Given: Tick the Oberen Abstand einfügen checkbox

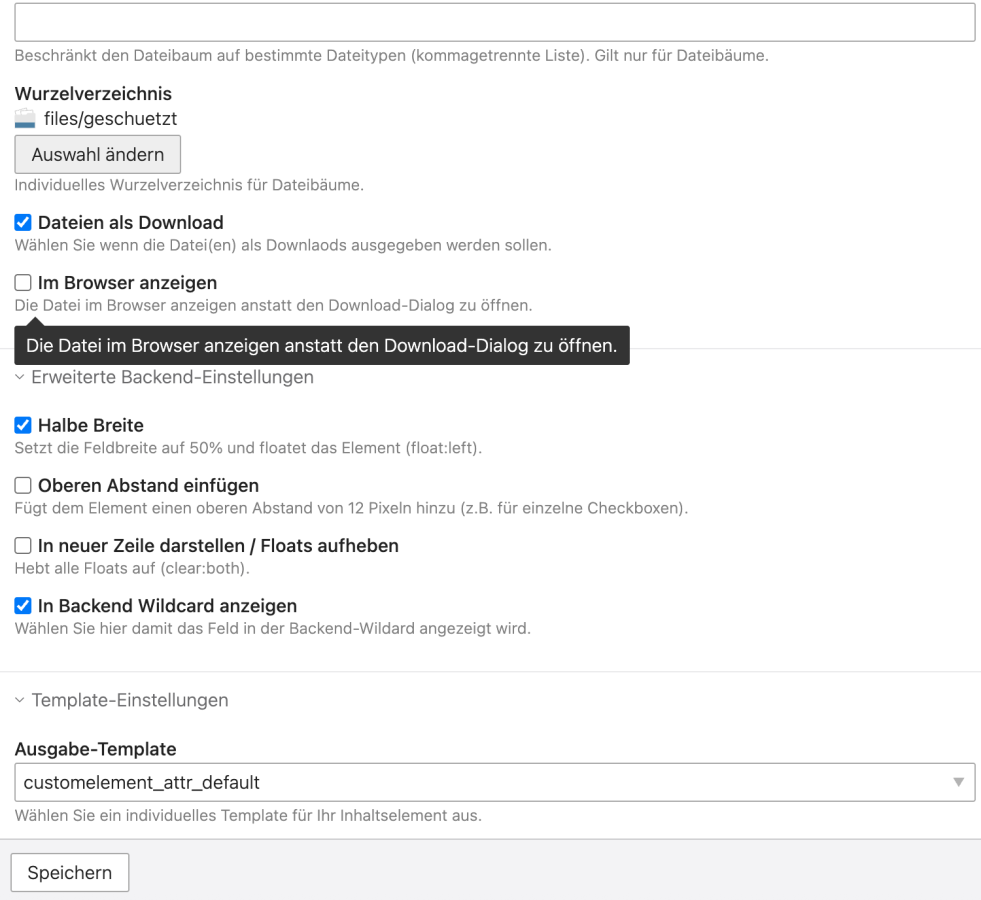Looking at the screenshot, I should pyautogui.click(x=24, y=486).
